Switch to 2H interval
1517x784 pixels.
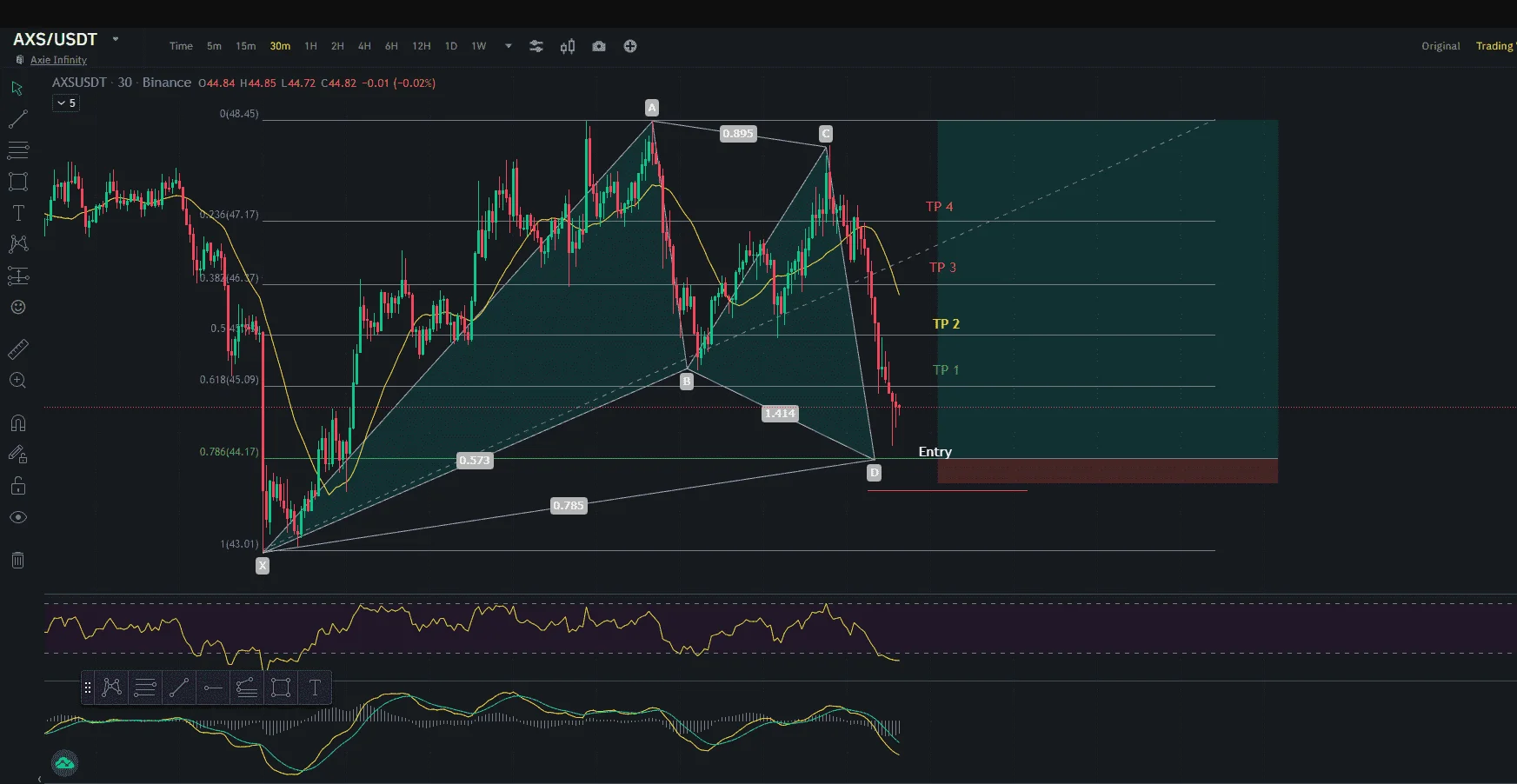[337, 46]
